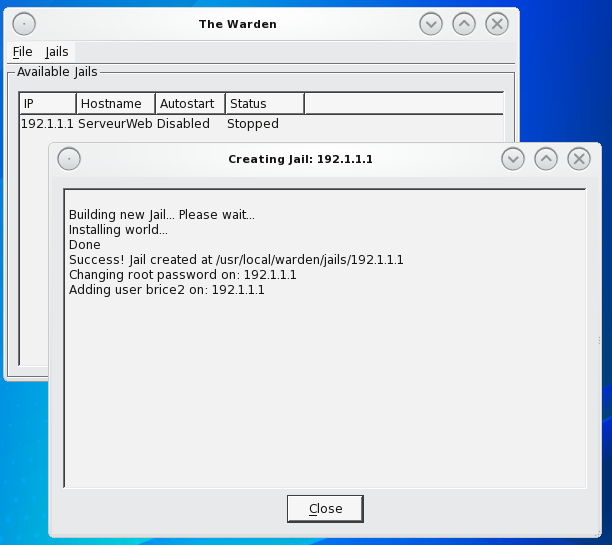Image resolution: width=612 pixels, height=545 pixels.
Task: Select the 192.1.1.1 IP cell in jail list
Action: (47, 124)
